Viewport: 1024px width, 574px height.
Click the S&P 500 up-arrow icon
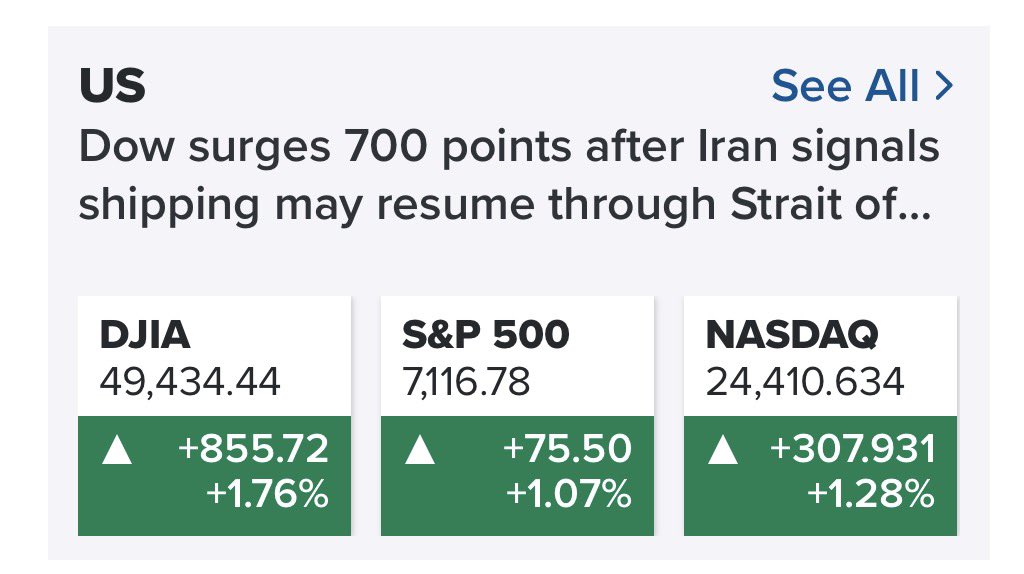[x=419, y=451]
